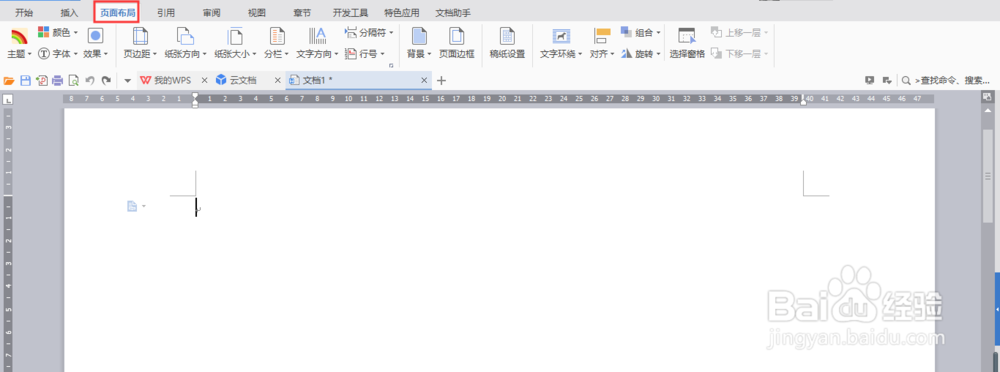1000x372 pixels.
Task: Click the 查找命令 search box
Action: pos(953,80)
